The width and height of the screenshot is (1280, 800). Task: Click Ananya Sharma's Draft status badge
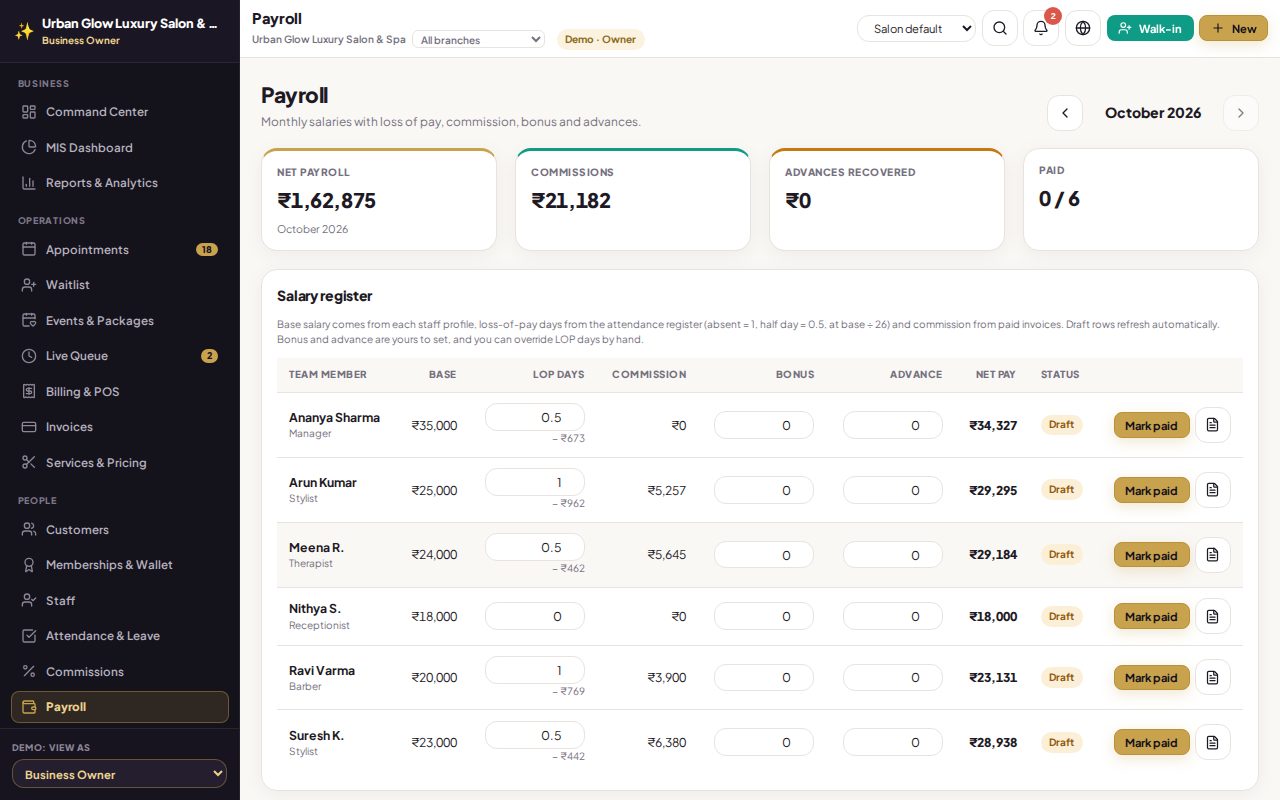1062,425
